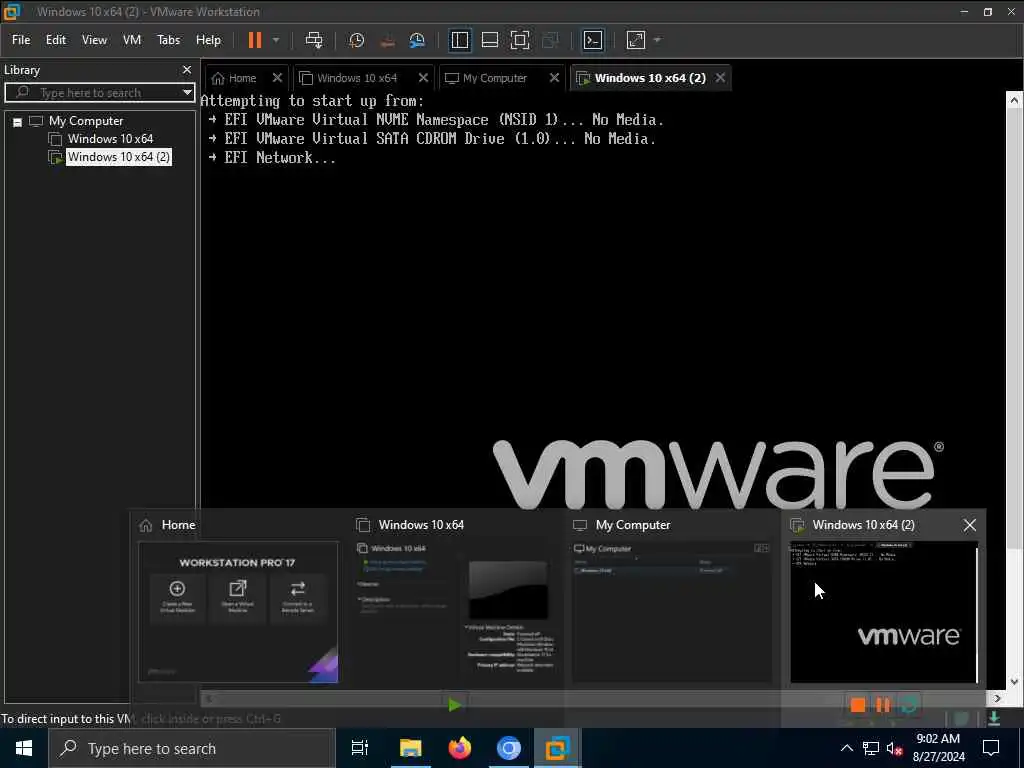Screen dimensions: 1024x768
Task: Switch to Unity mode icon
Action: tap(551, 40)
